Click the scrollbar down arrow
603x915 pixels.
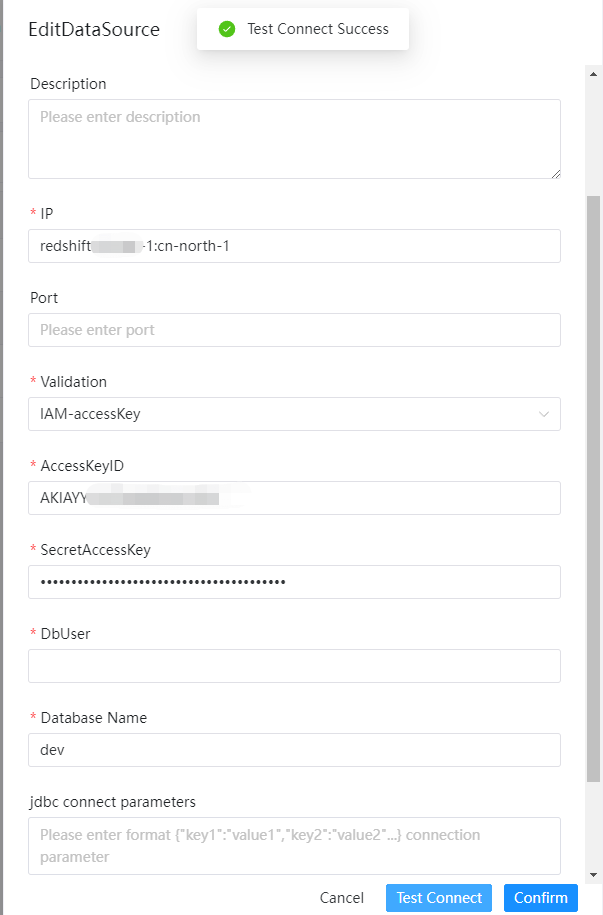pyautogui.click(x=594, y=873)
